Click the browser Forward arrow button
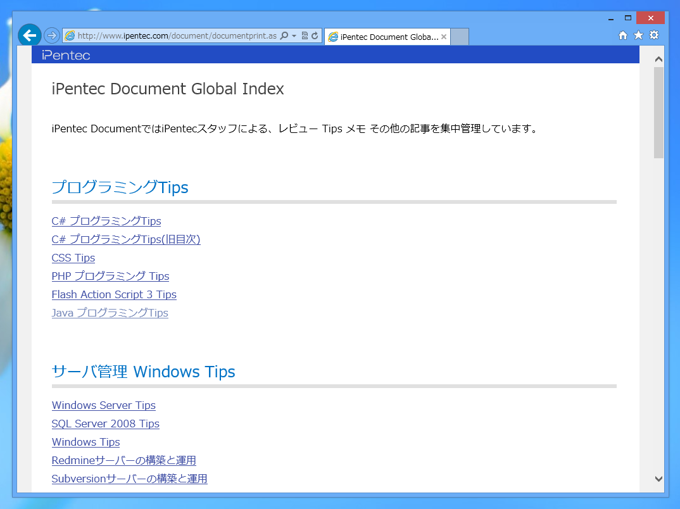 tap(52, 36)
